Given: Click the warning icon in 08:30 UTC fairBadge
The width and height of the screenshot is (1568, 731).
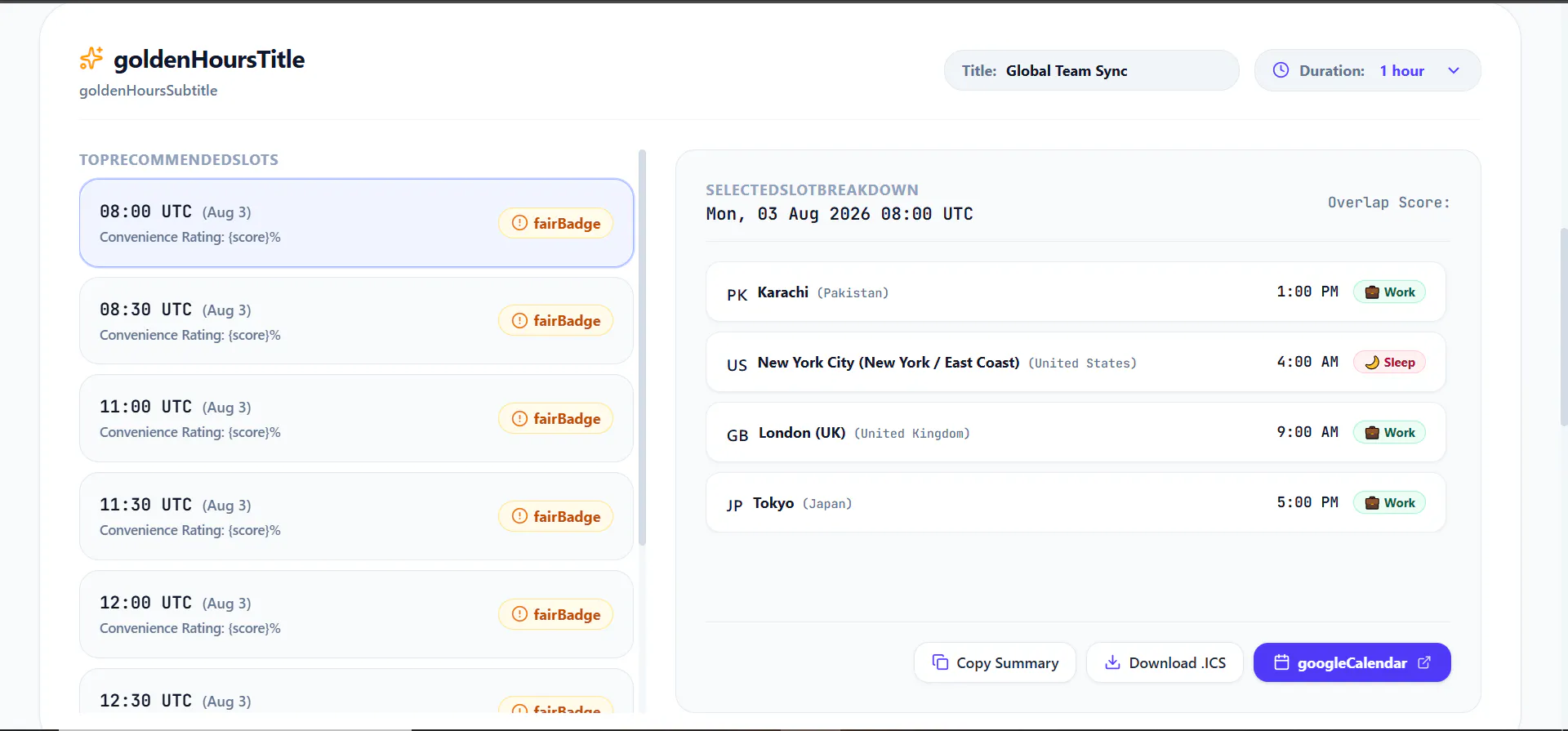Looking at the screenshot, I should tap(519, 321).
